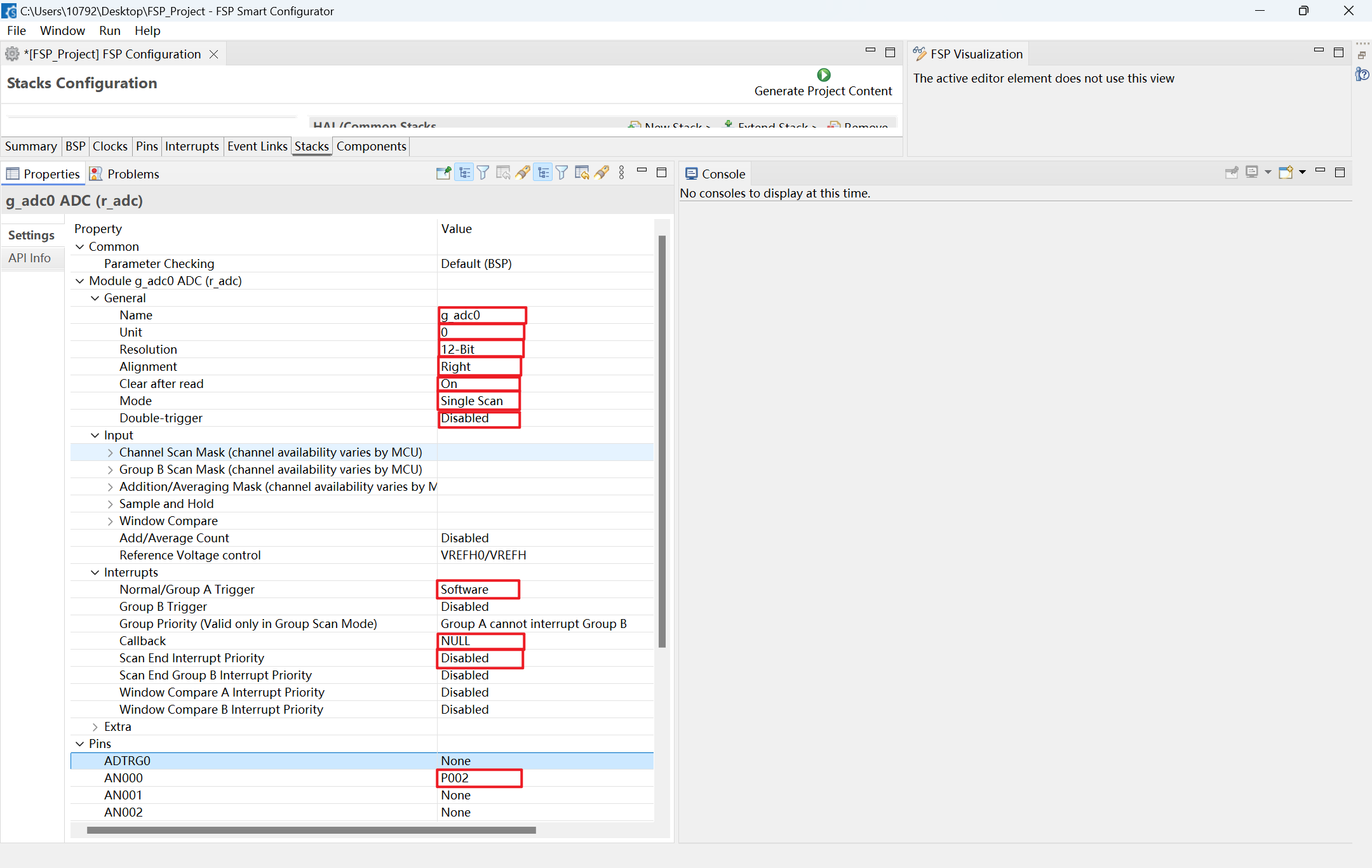The height and width of the screenshot is (868, 1372).
Task: Select the FSP Visualization view tab
Action: [969, 54]
